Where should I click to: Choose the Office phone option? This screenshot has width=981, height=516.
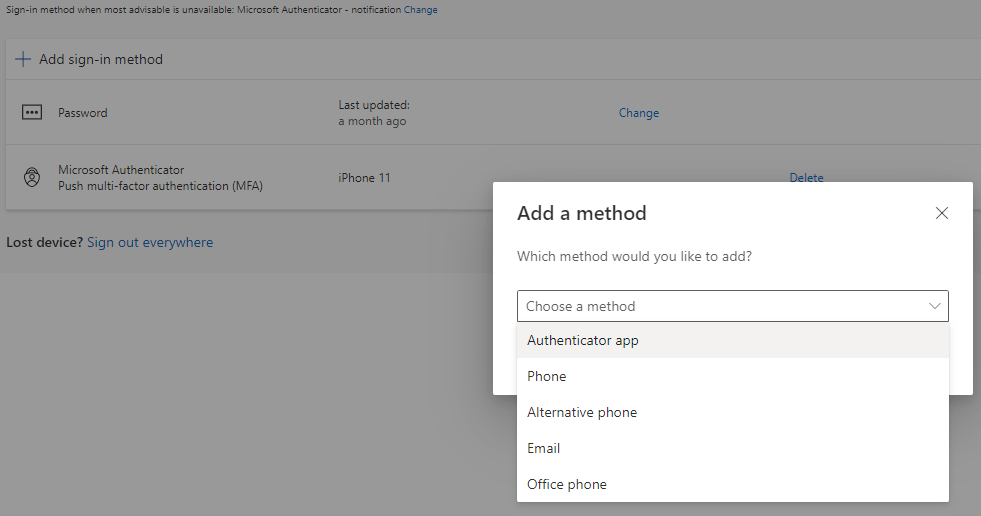(x=567, y=484)
